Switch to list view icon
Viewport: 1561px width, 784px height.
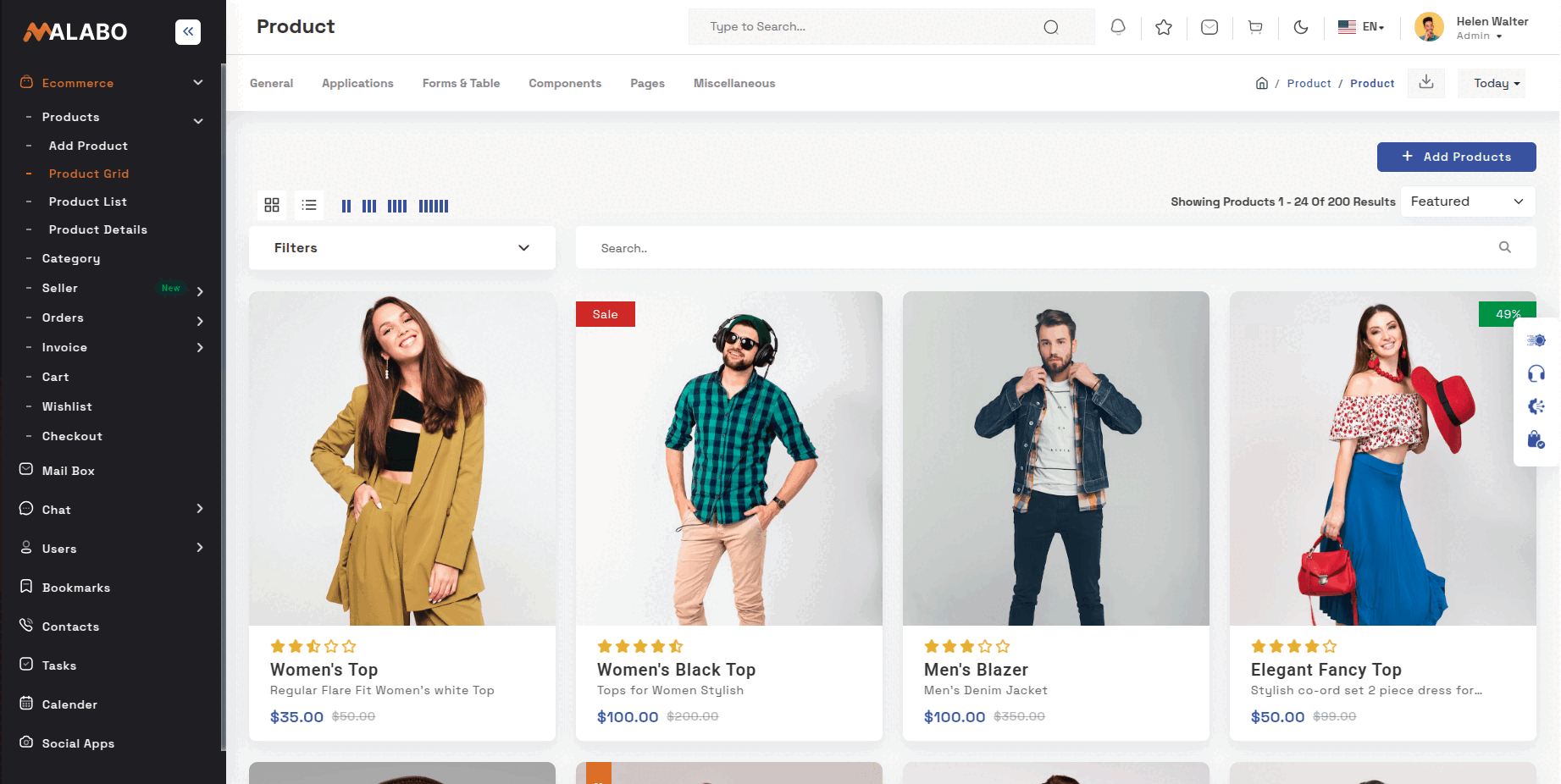309,205
